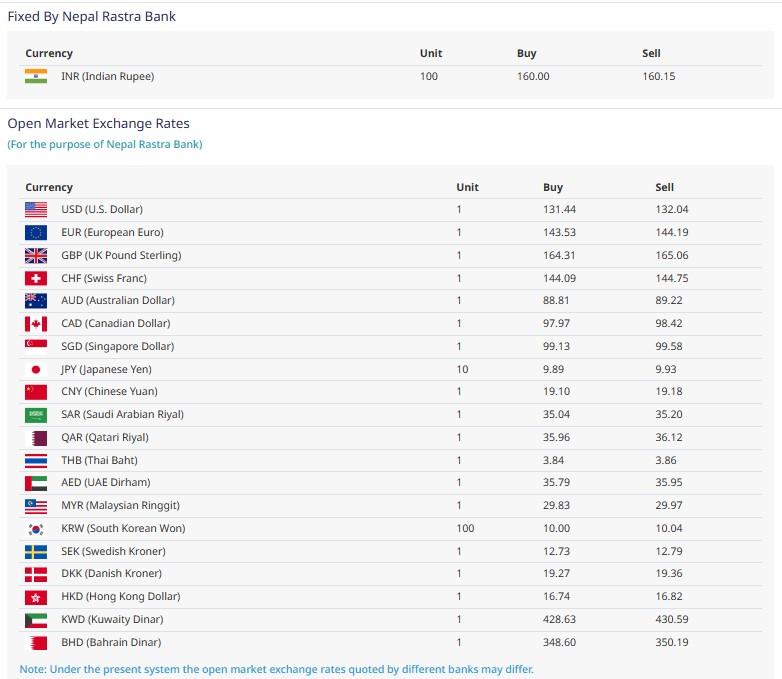The width and height of the screenshot is (782, 679).
Task: Click the Swedish flag icon for SEK
Action: 36,551
